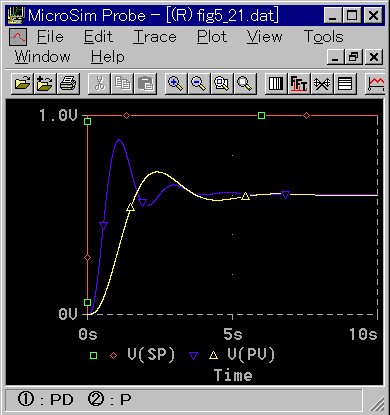Click the Open File folder icon
390x415 pixels.
pyautogui.click(x=22, y=83)
